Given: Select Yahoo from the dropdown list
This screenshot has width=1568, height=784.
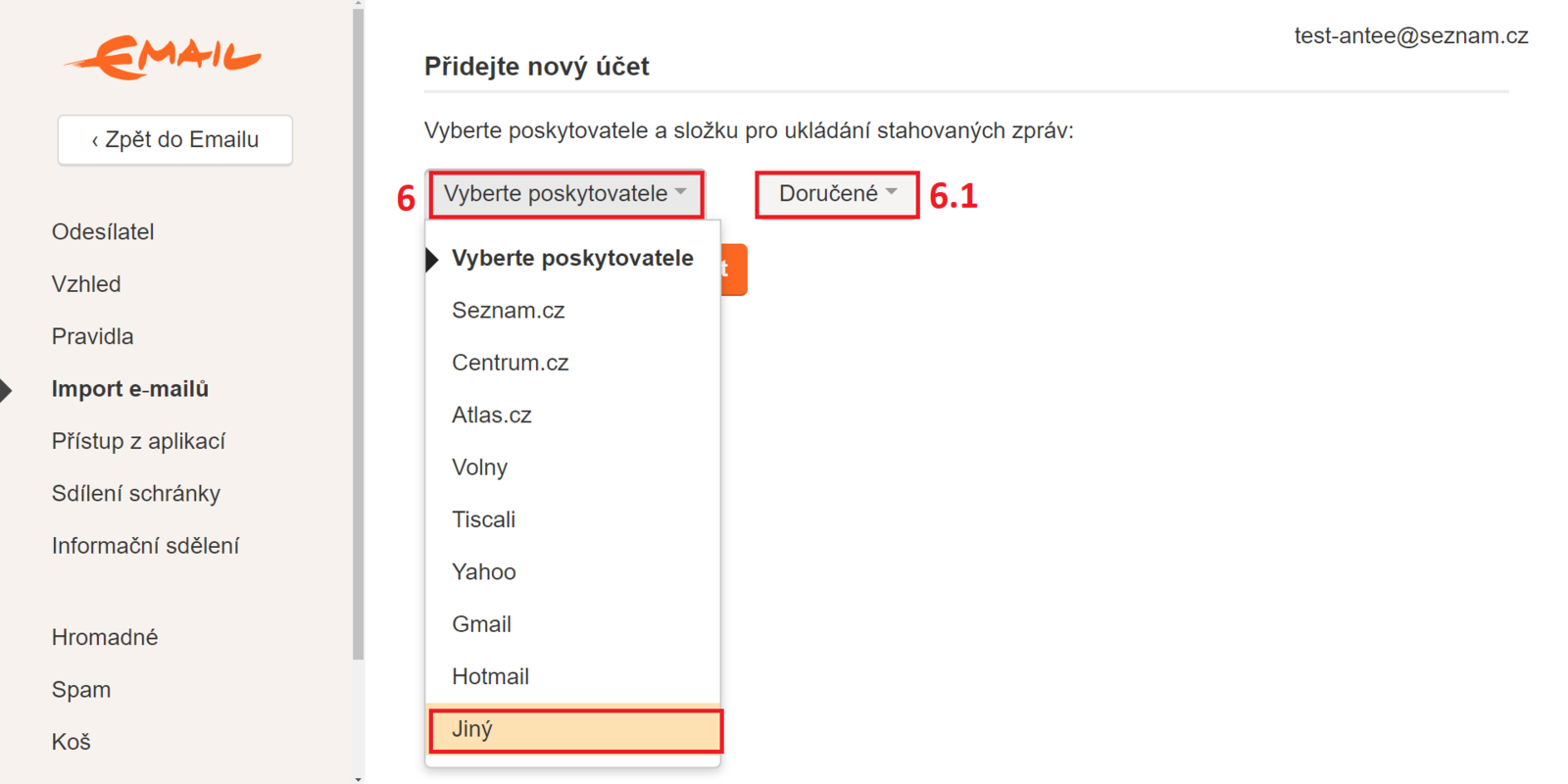Looking at the screenshot, I should coord(484,572).
